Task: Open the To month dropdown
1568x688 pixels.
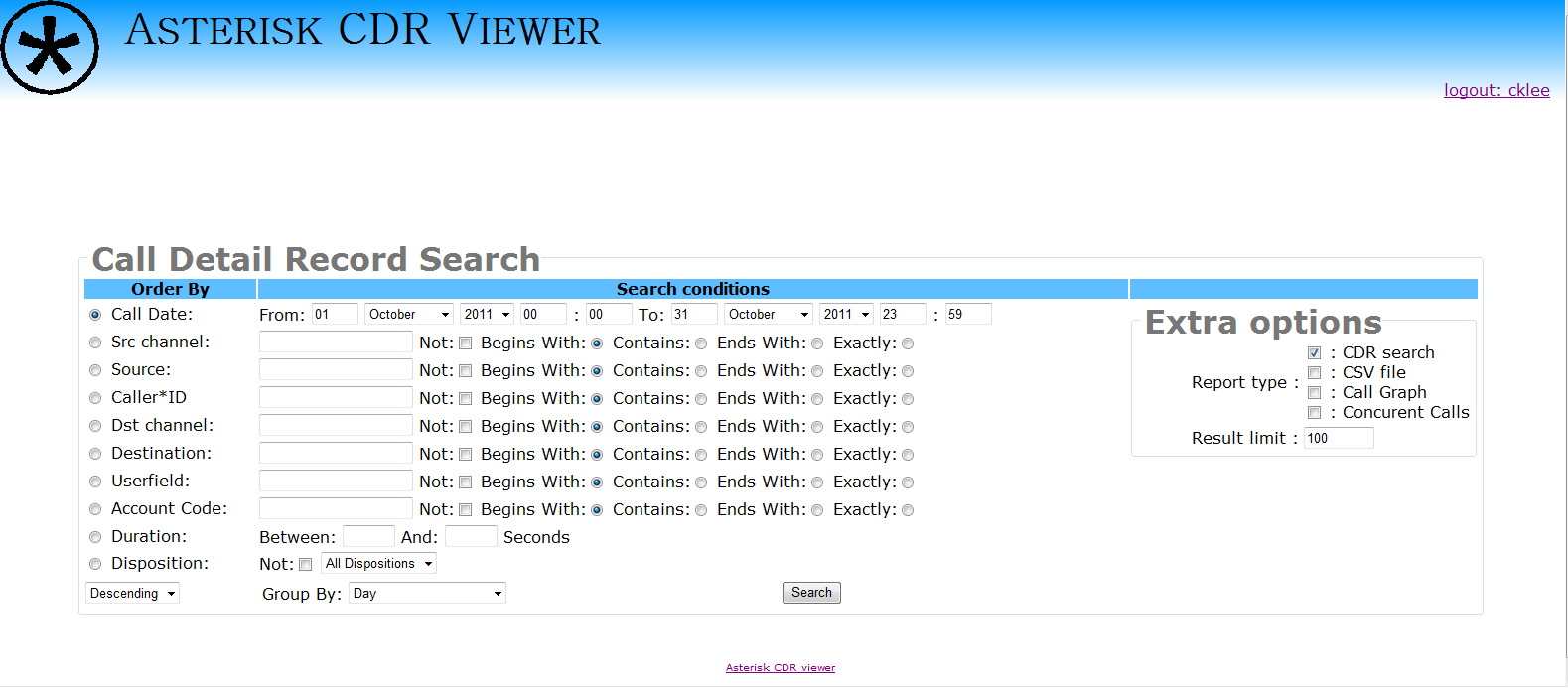Action: (769, 314)
